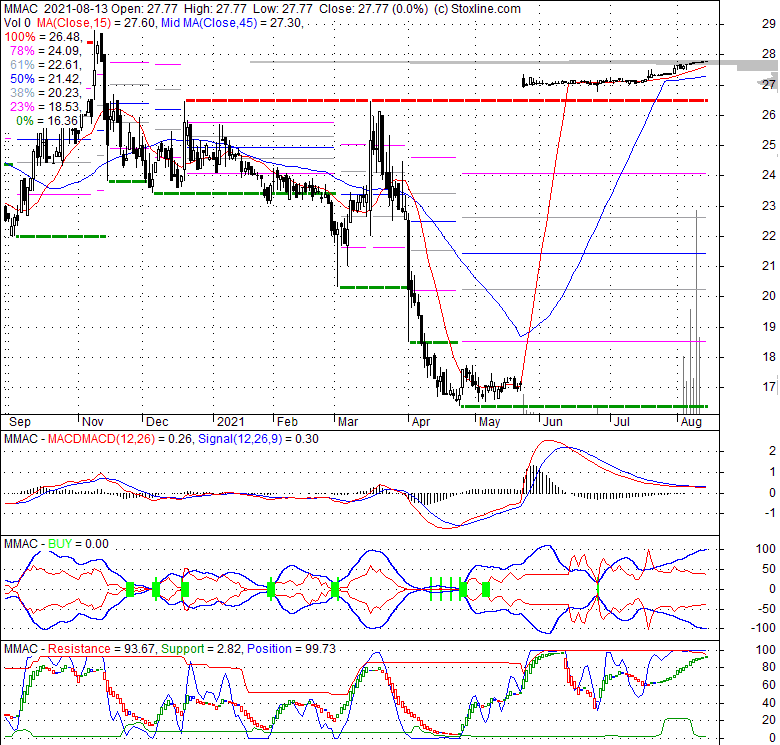
Task: Click the '50% = 21.42' Fibonacci level
Action: point(45,79)
